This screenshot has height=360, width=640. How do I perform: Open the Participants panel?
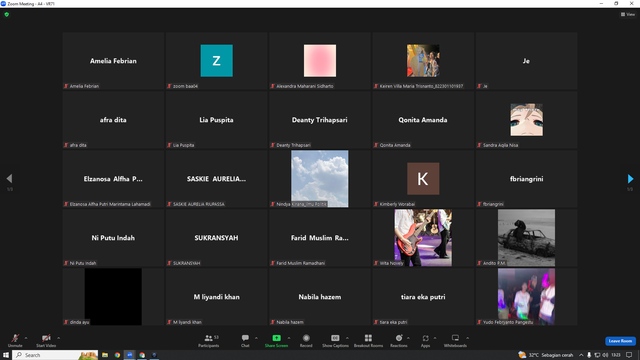click(209, 340)
